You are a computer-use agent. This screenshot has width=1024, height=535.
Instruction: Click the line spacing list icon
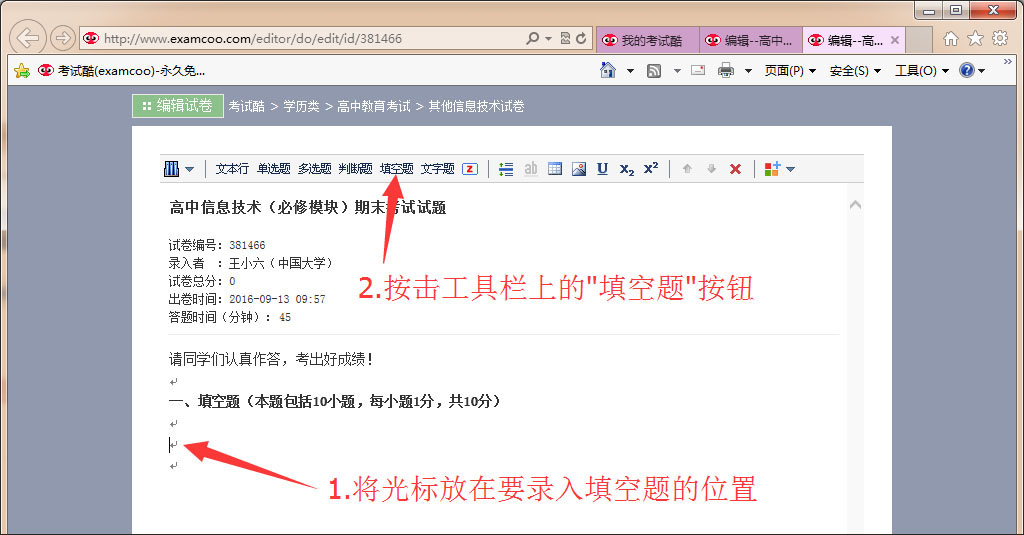coord(506,169)
